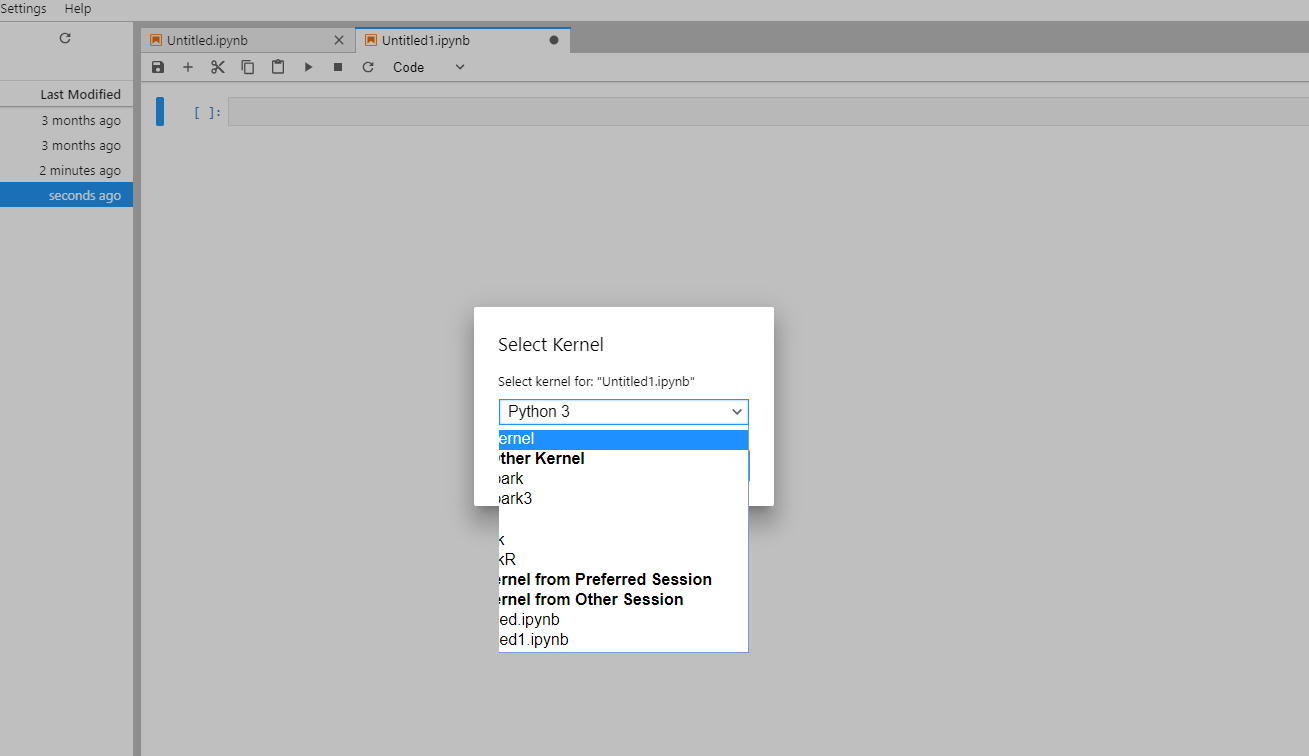The image size is (1309, 756).
Task: Copy the selected cell
Action: coord(248,67)
